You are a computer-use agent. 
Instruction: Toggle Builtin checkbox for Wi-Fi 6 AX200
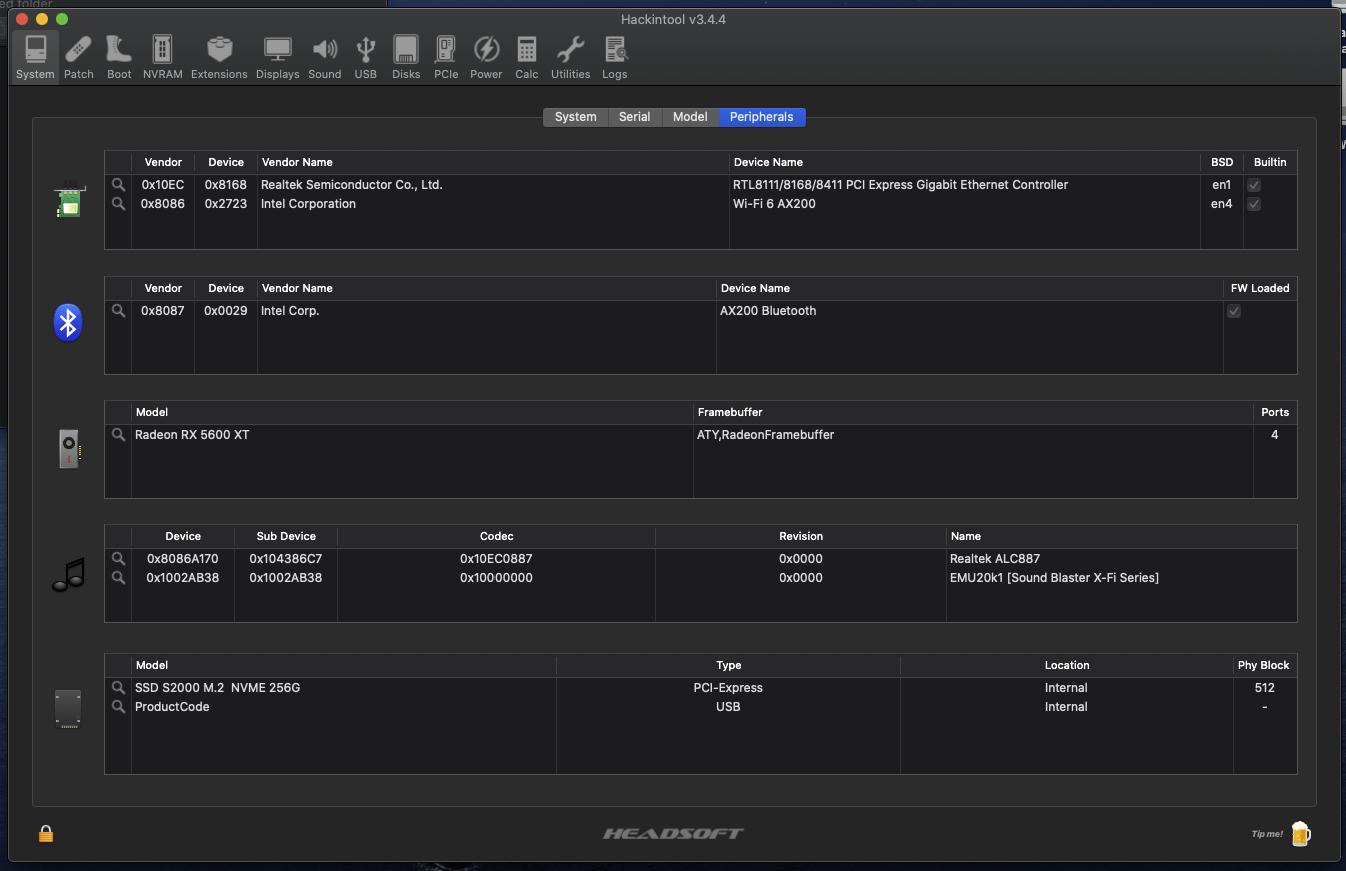1253,204
